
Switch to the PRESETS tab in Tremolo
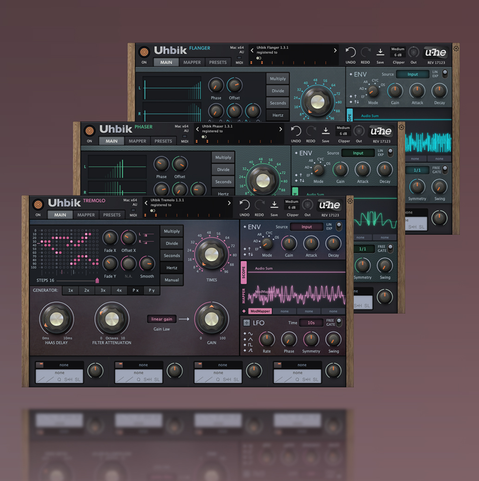click(112, 215)
